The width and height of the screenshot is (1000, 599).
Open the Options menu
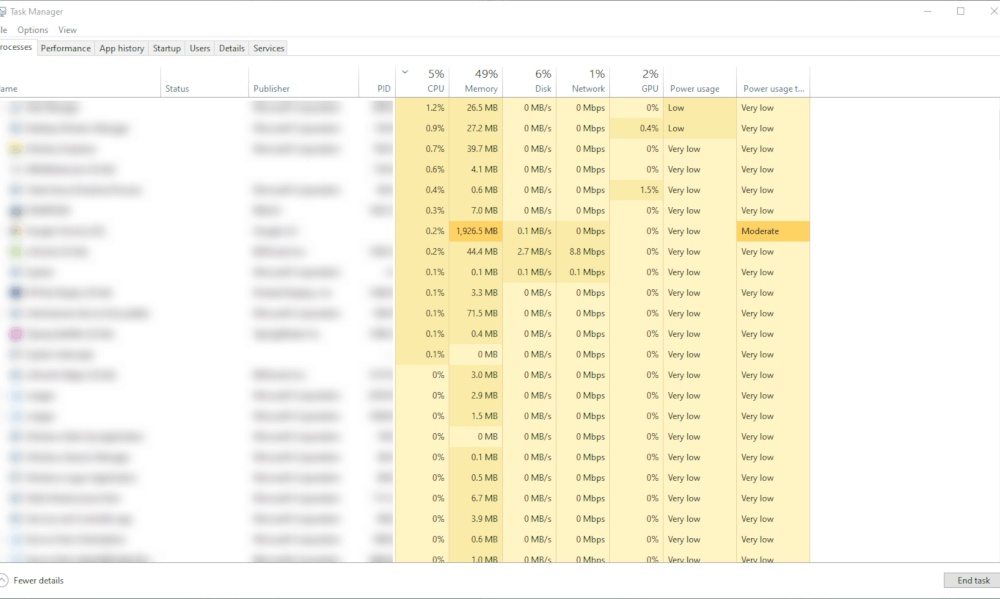[x=32, y=30]
